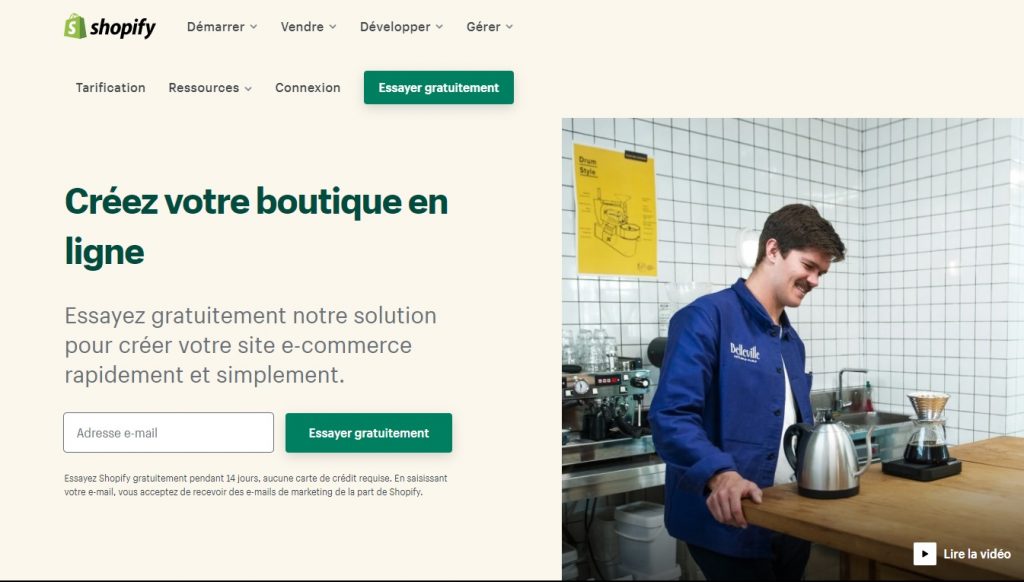Click the shopify wordmark text
The width and height of the screenshot is (1024, 582).
pyautogui.click(x=123, y=27)
